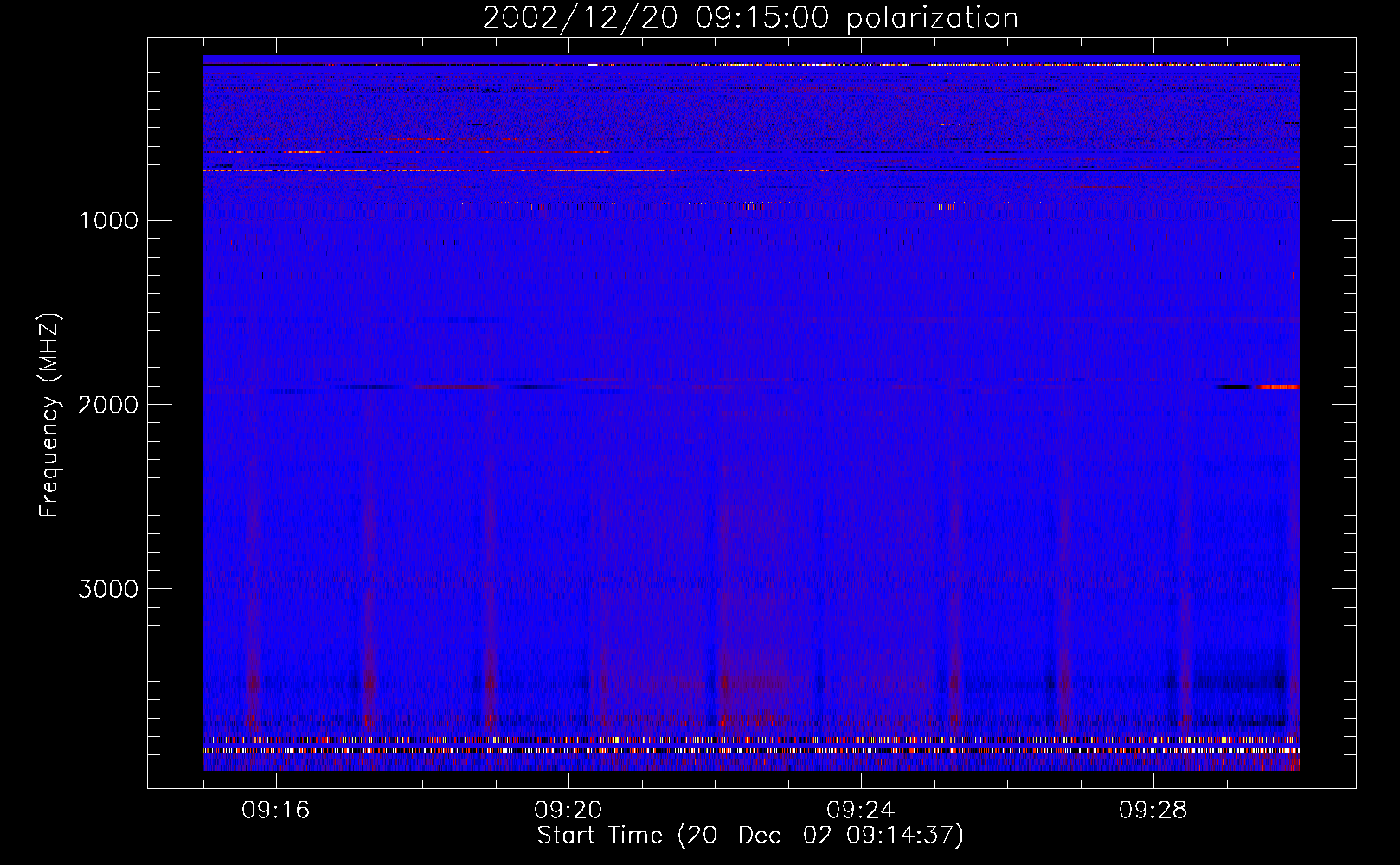Click the bright red streak near 2000 MHz at right edge
Screen dimensions: 1400x865
pyautogui.click(x=1278, y=387)
